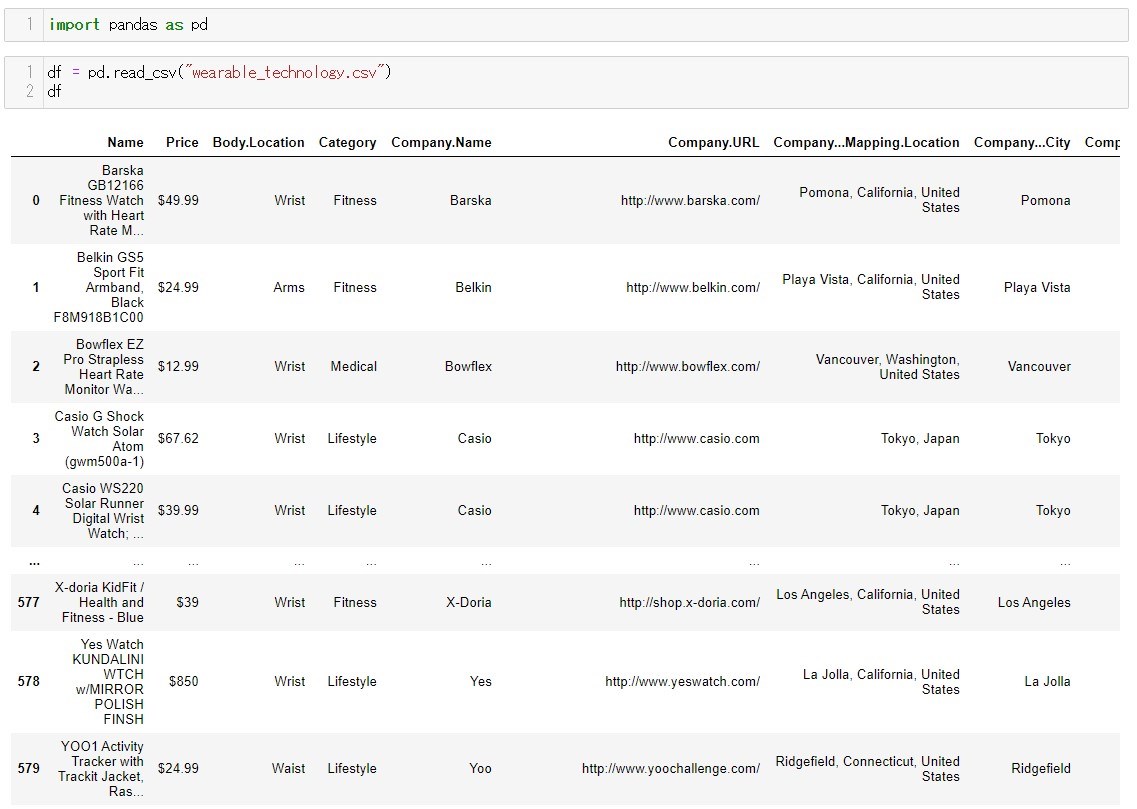Open the http://shop.x-doria.com/ URL
The width and height of the screenshot is (1137, 809).
pos(689,603)
